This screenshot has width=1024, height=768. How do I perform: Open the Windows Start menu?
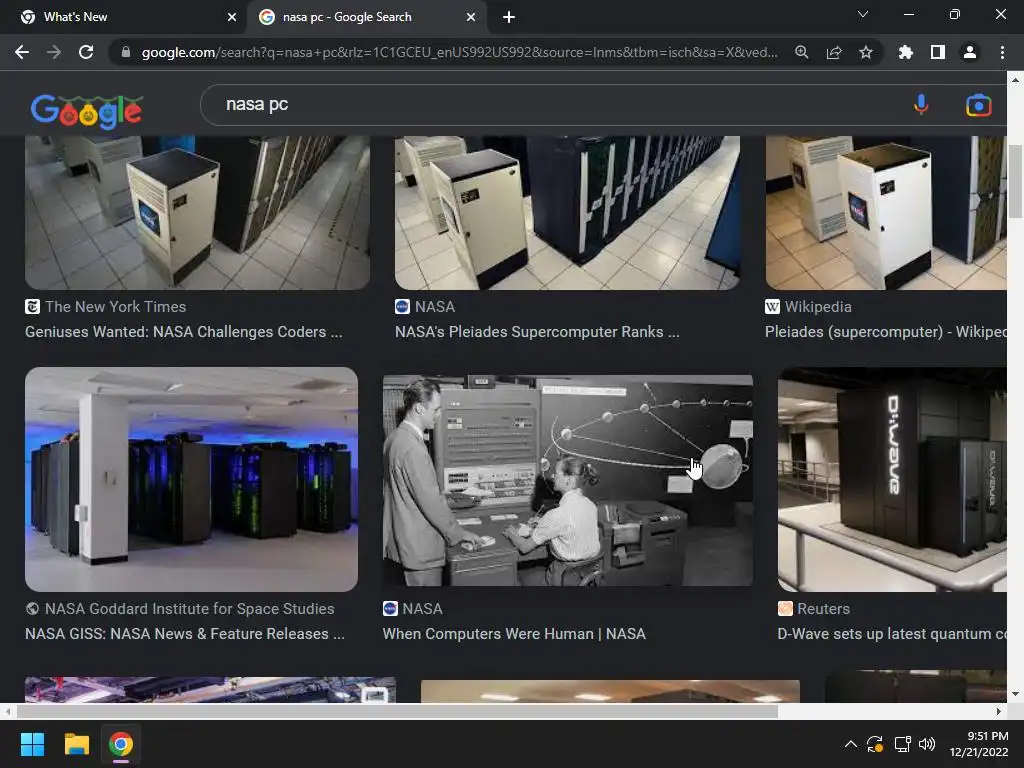32,744
